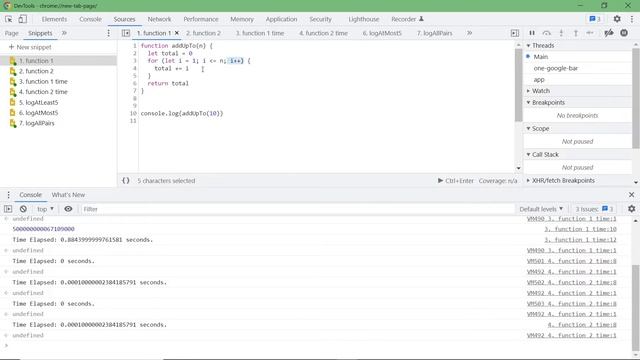
Task: Activate the inspect element picker icon
Action: (9, 19)
